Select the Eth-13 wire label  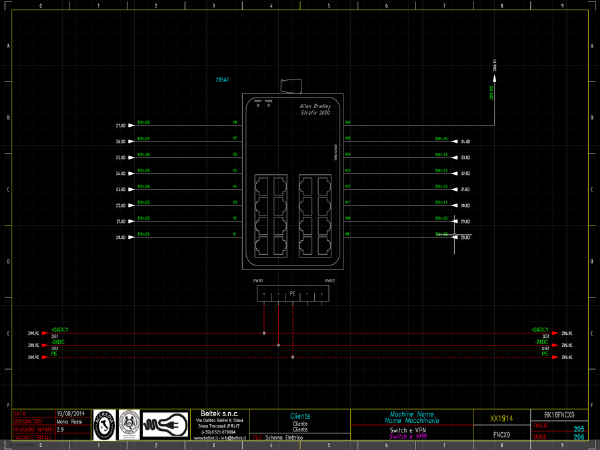441,171
